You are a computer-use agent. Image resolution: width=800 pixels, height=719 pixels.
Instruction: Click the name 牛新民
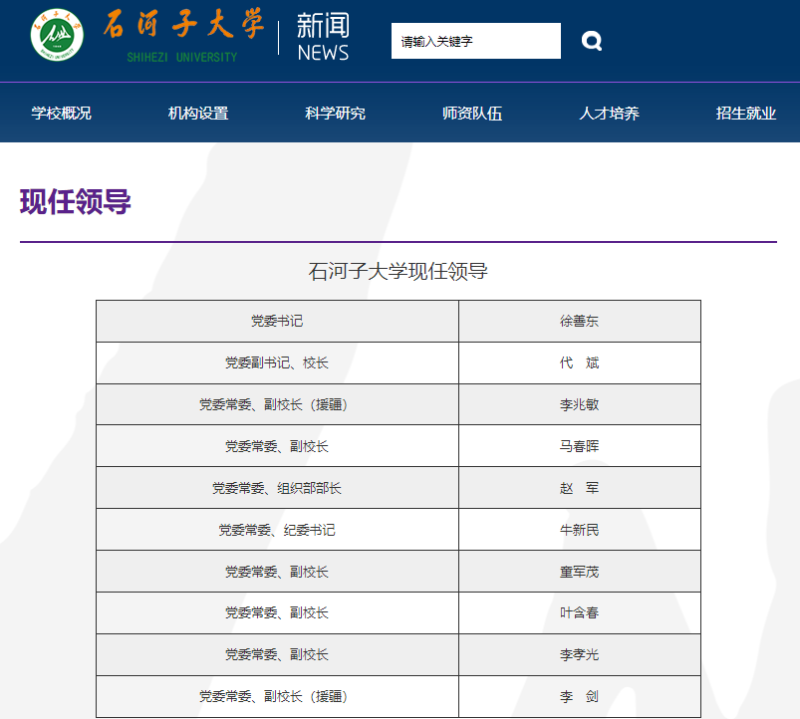[x=579, y=530]
